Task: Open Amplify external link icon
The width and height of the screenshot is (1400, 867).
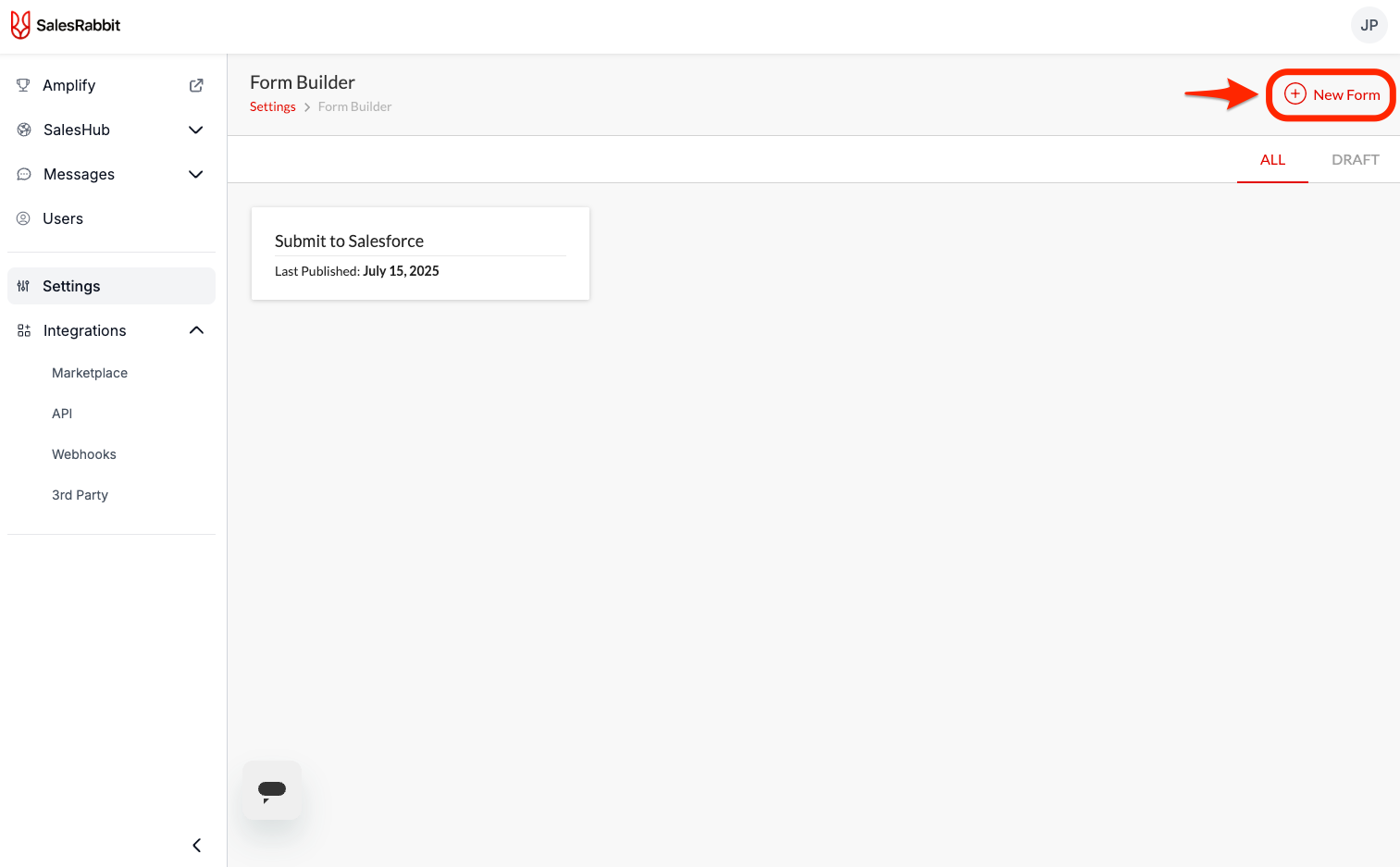Action: [x=196, y=85]
